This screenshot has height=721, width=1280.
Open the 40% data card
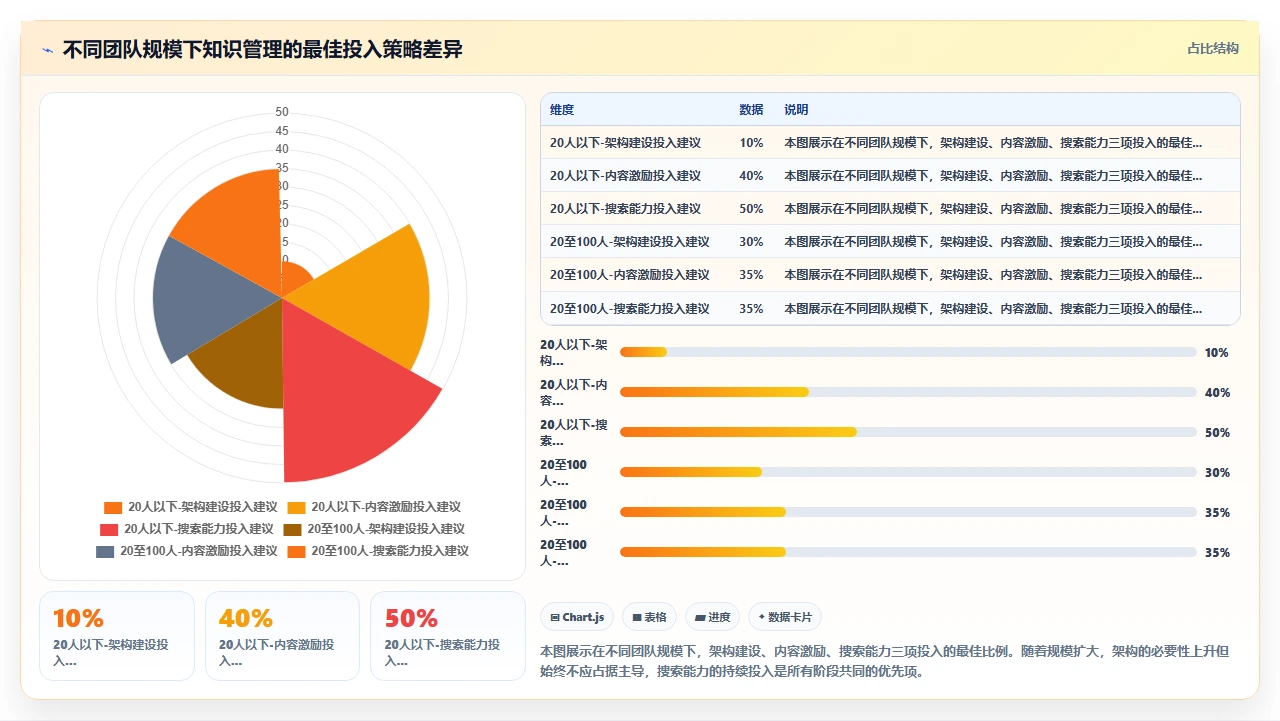tap(282, 636)
